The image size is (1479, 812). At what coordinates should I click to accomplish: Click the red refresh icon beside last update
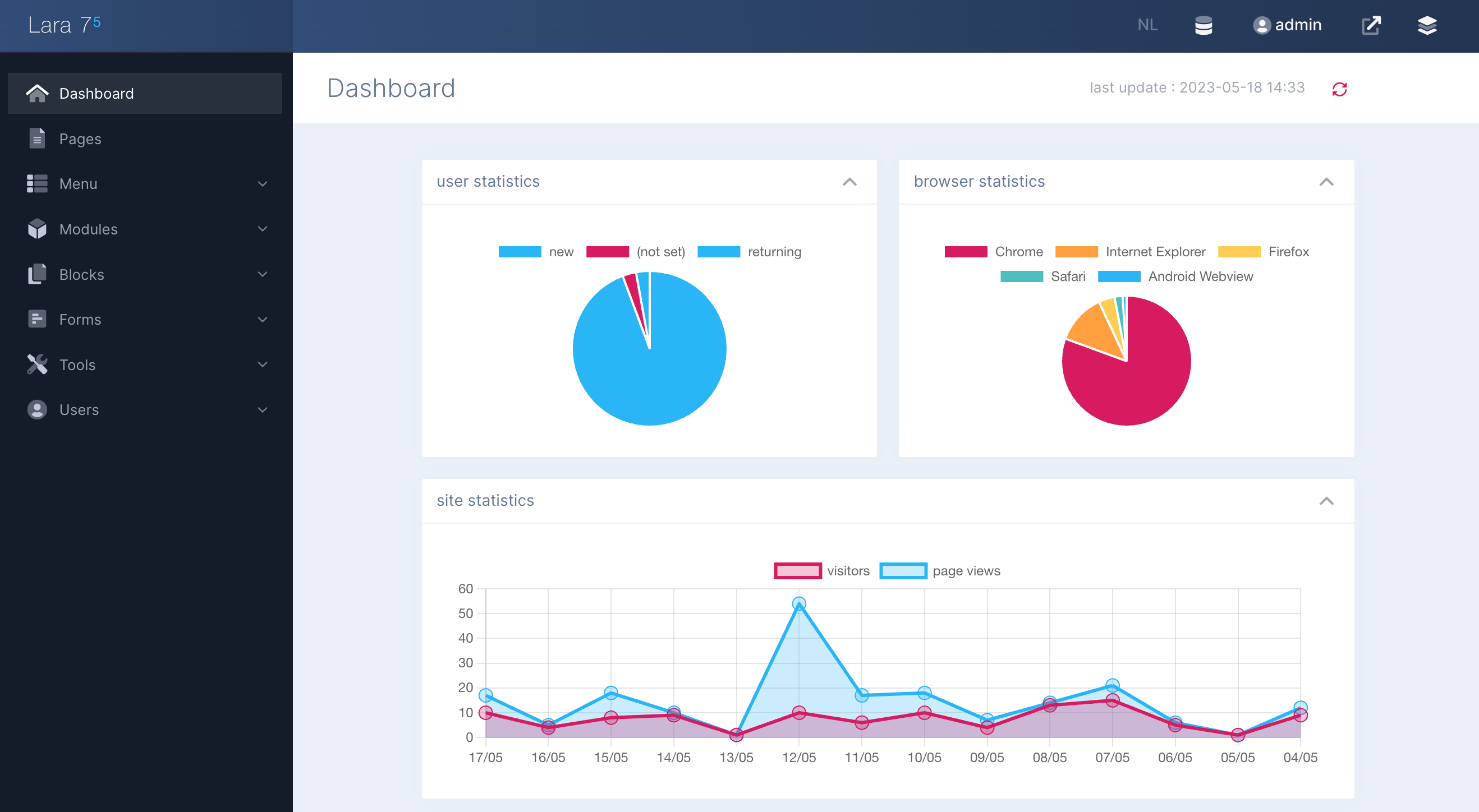coord(1339,89)
